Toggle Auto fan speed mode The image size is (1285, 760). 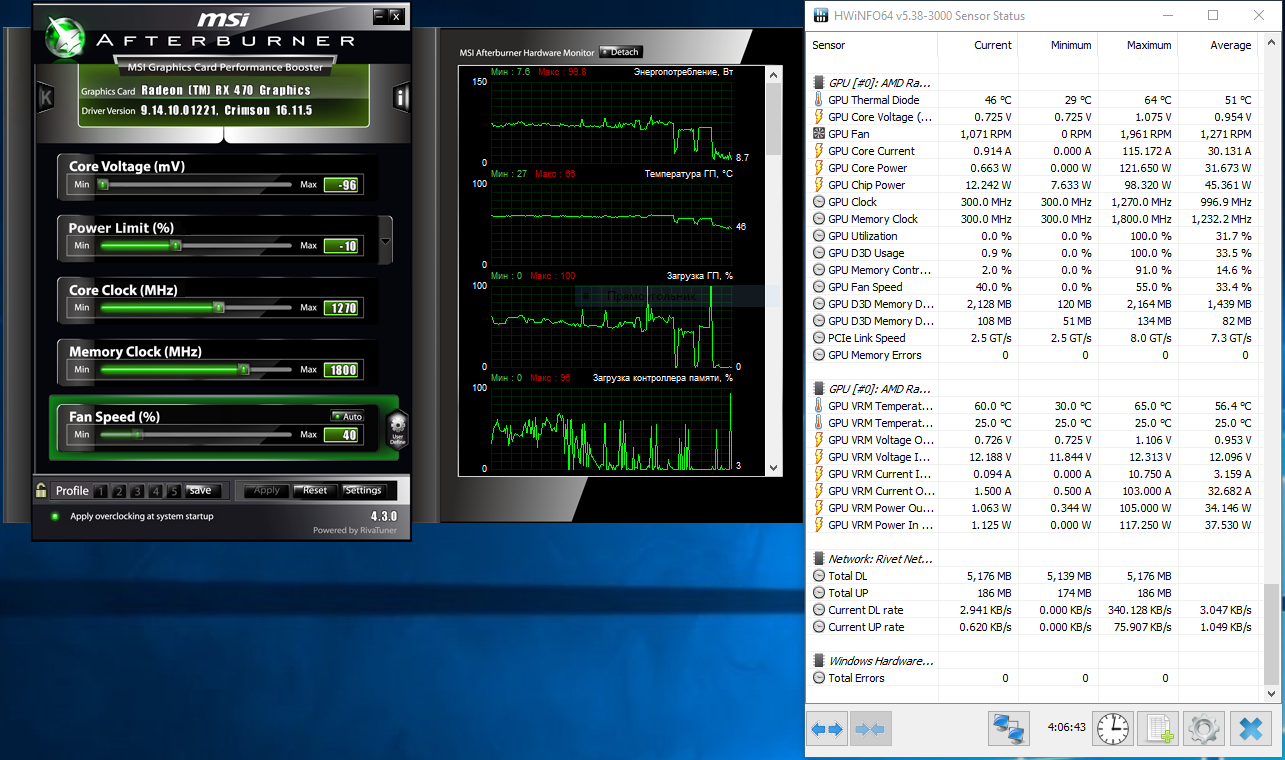[x=348, y=416]
